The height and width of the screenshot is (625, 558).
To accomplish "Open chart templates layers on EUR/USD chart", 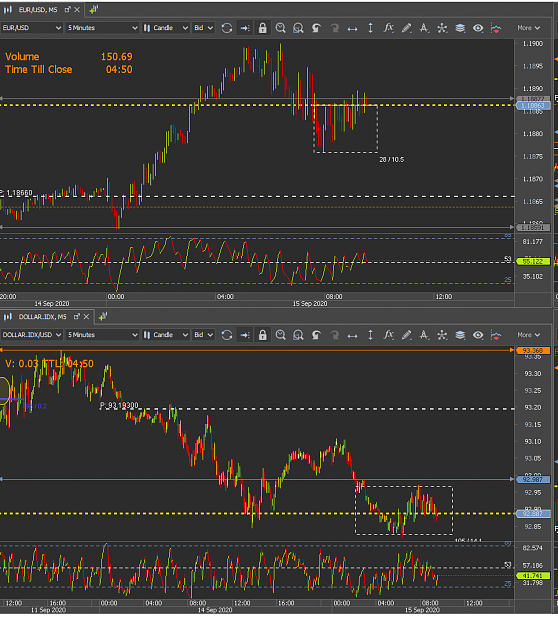I will point(460,28).
